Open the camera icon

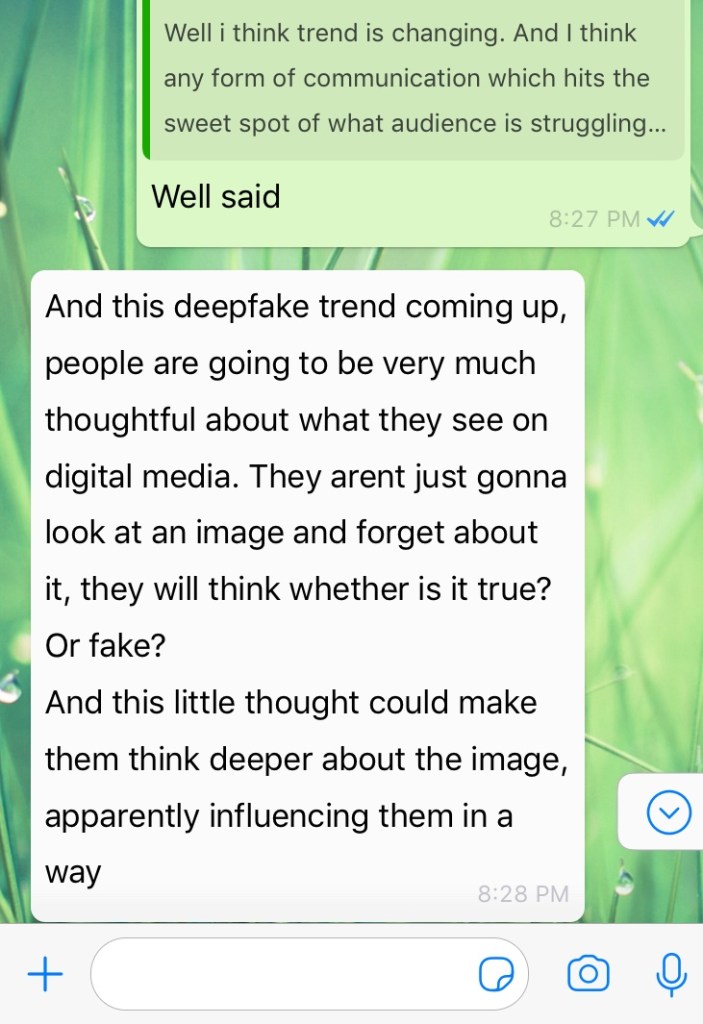(588, 974)
